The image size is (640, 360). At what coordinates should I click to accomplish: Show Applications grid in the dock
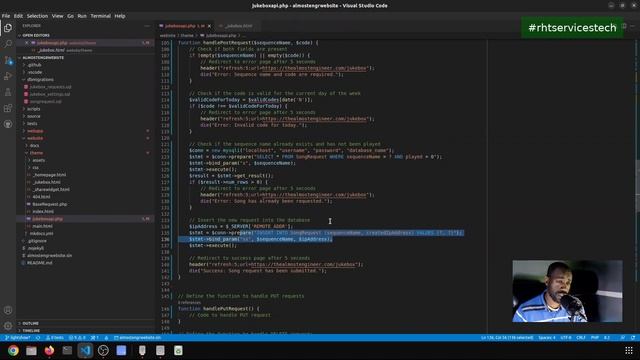coord(629,351)
